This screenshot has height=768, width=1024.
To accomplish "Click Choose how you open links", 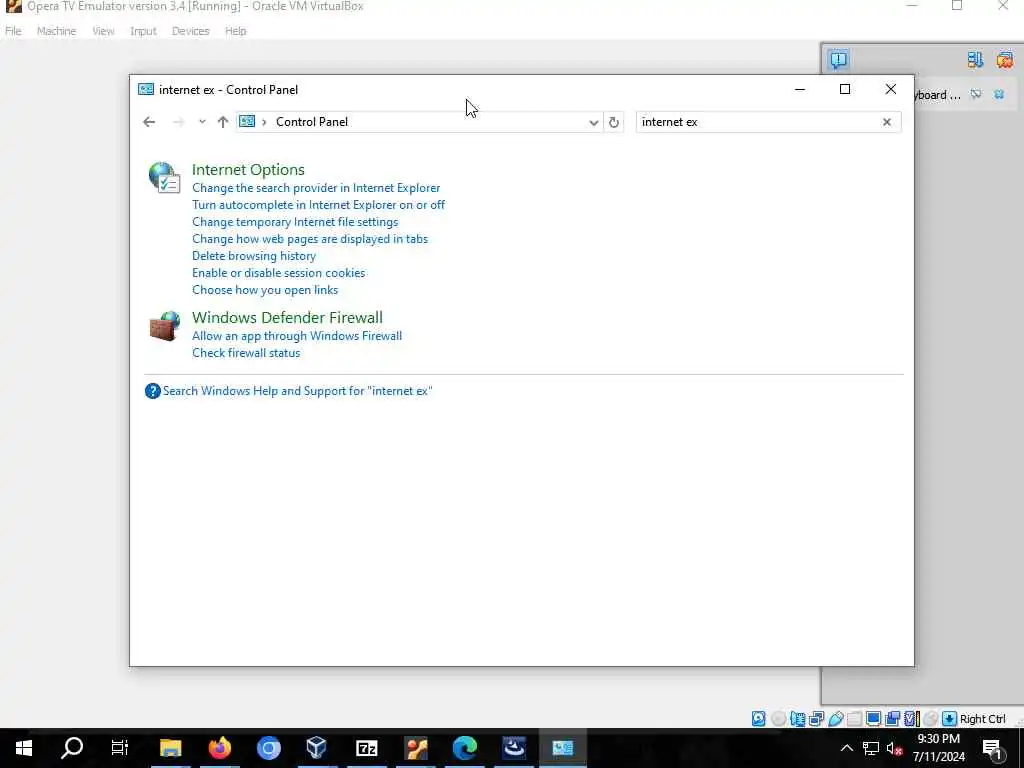I will click(265, 290).
